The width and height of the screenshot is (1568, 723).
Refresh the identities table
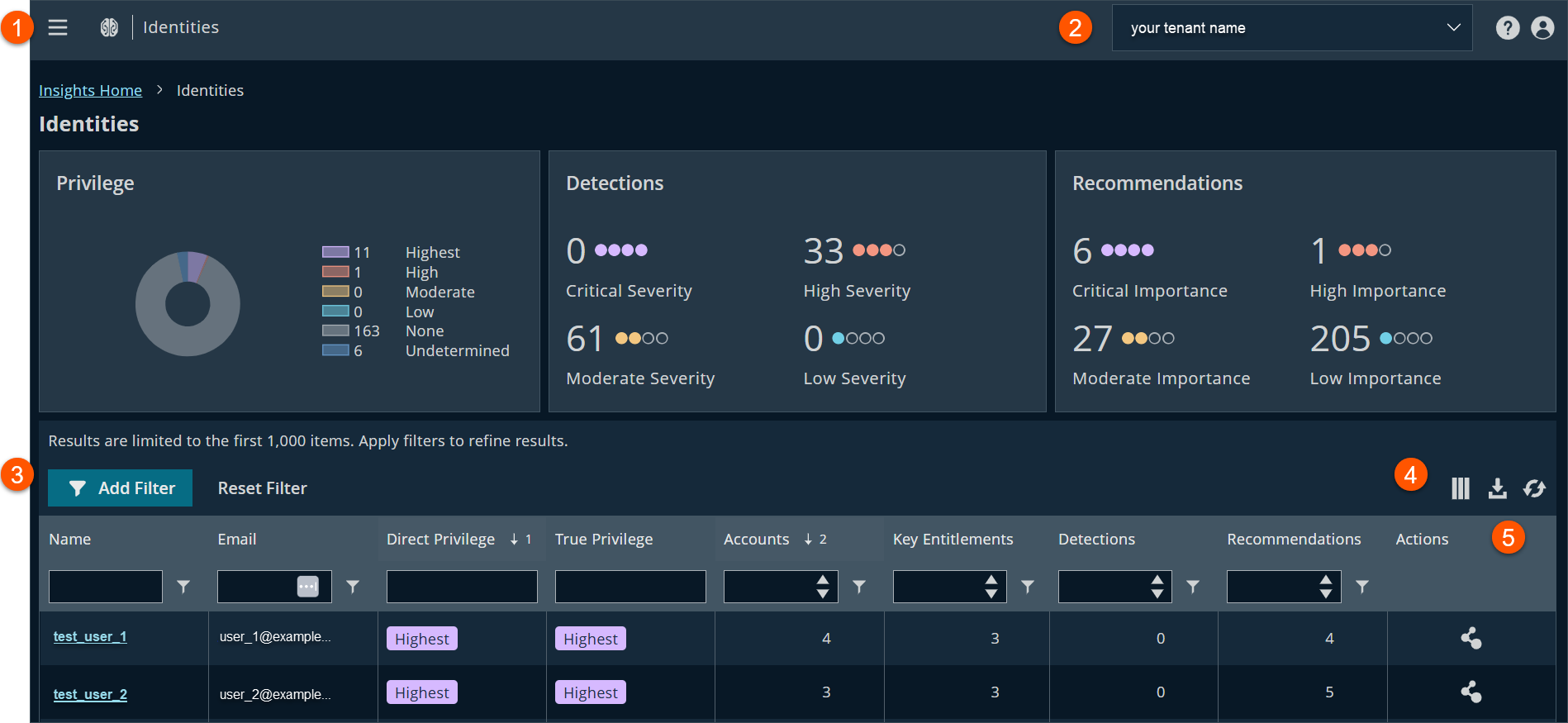pyautogui.click(x=1535, y=488)
